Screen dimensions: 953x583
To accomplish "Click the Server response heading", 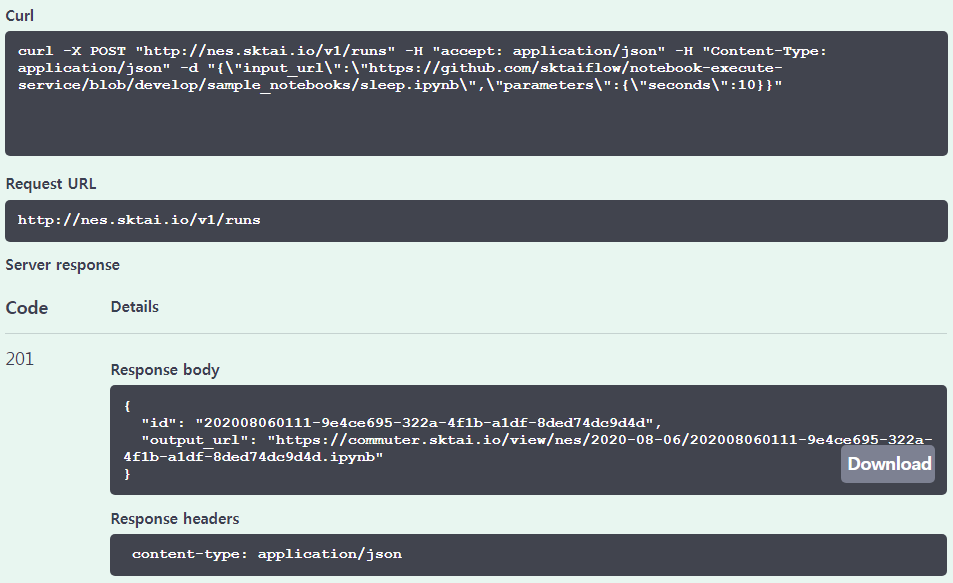I will (62, 265).
